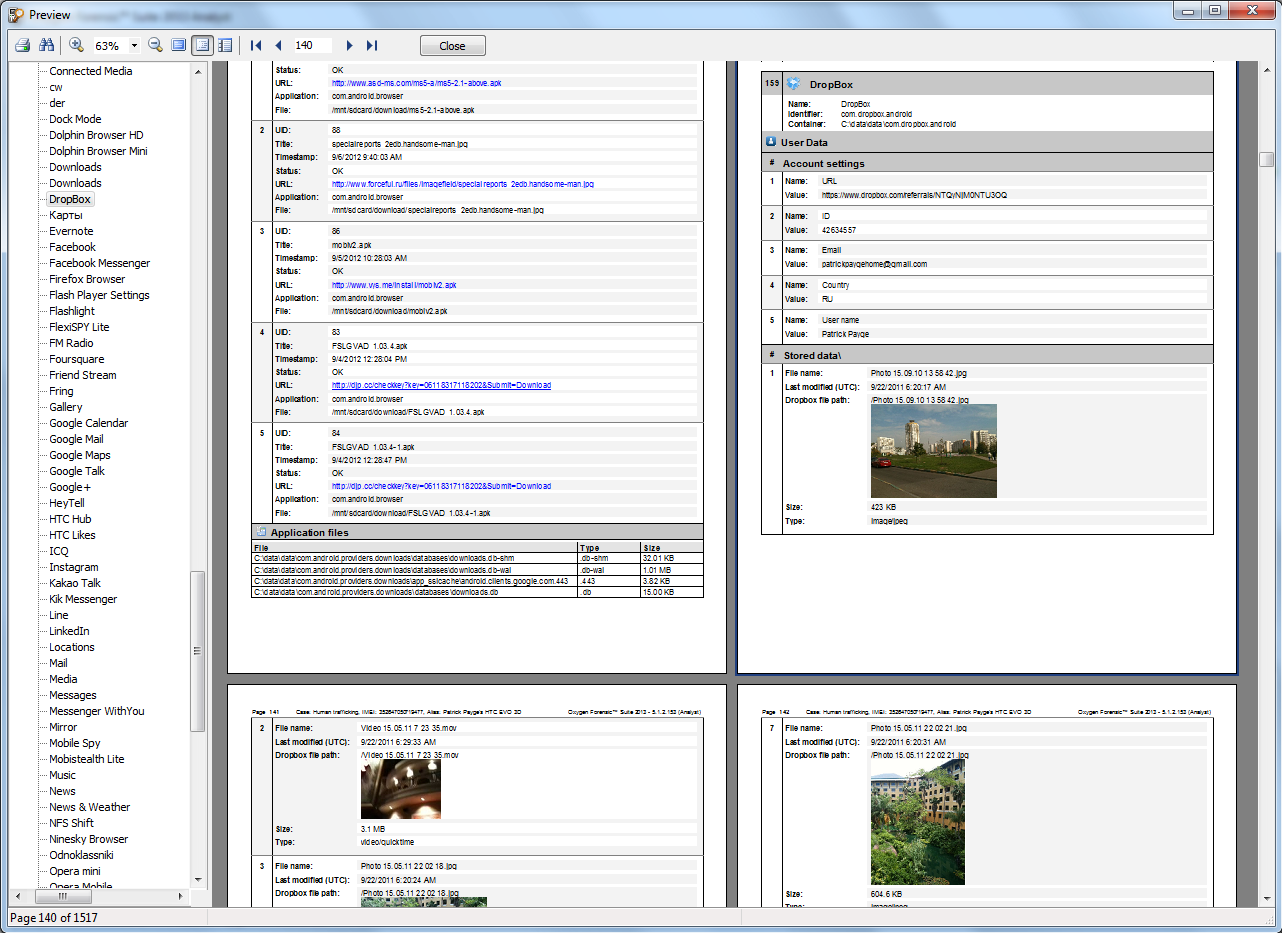
Task: Select Google Talk tree item
Action: [x=78, y=471]
